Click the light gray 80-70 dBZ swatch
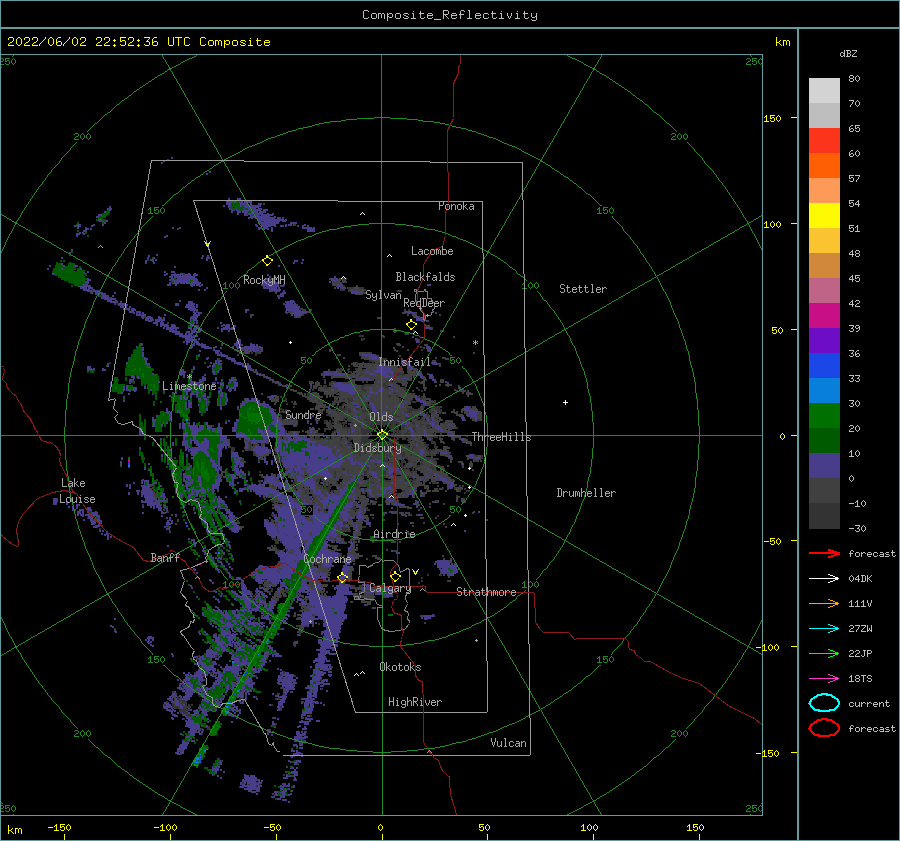Screen dimensions: 900x841 pyautogui.click(x=824, y=91)
